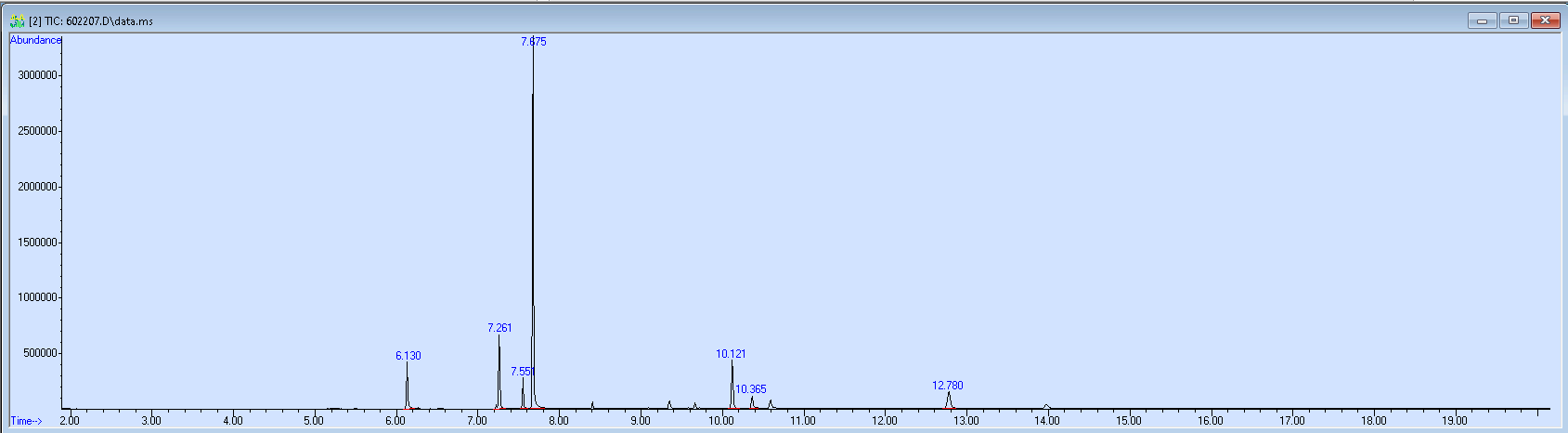The width and height of the screenshot is (1568, 433).
Task: Click the 15.00 time axis tick label
Action: [1129, 421]
